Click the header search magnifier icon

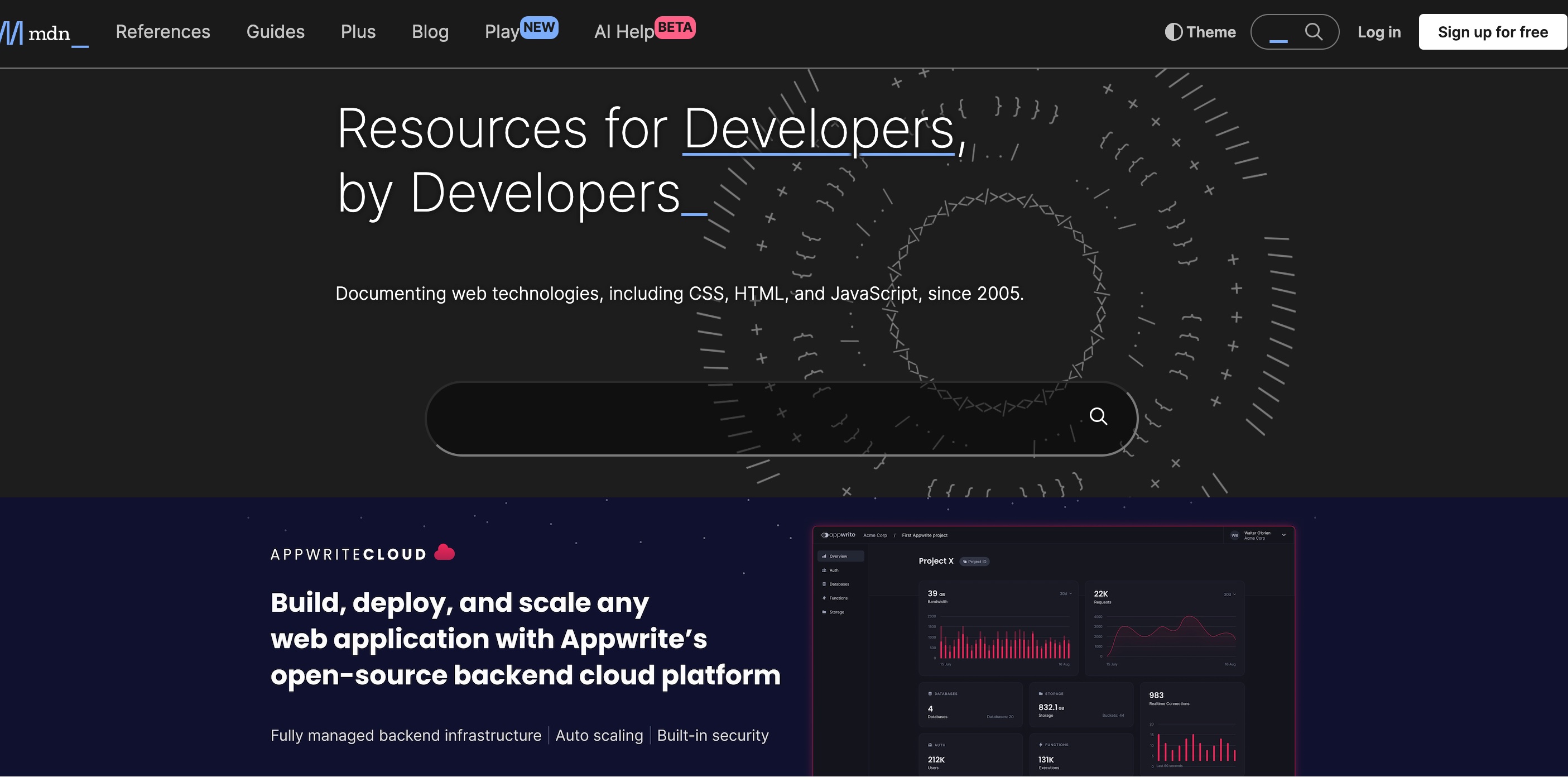point(1314,32)
